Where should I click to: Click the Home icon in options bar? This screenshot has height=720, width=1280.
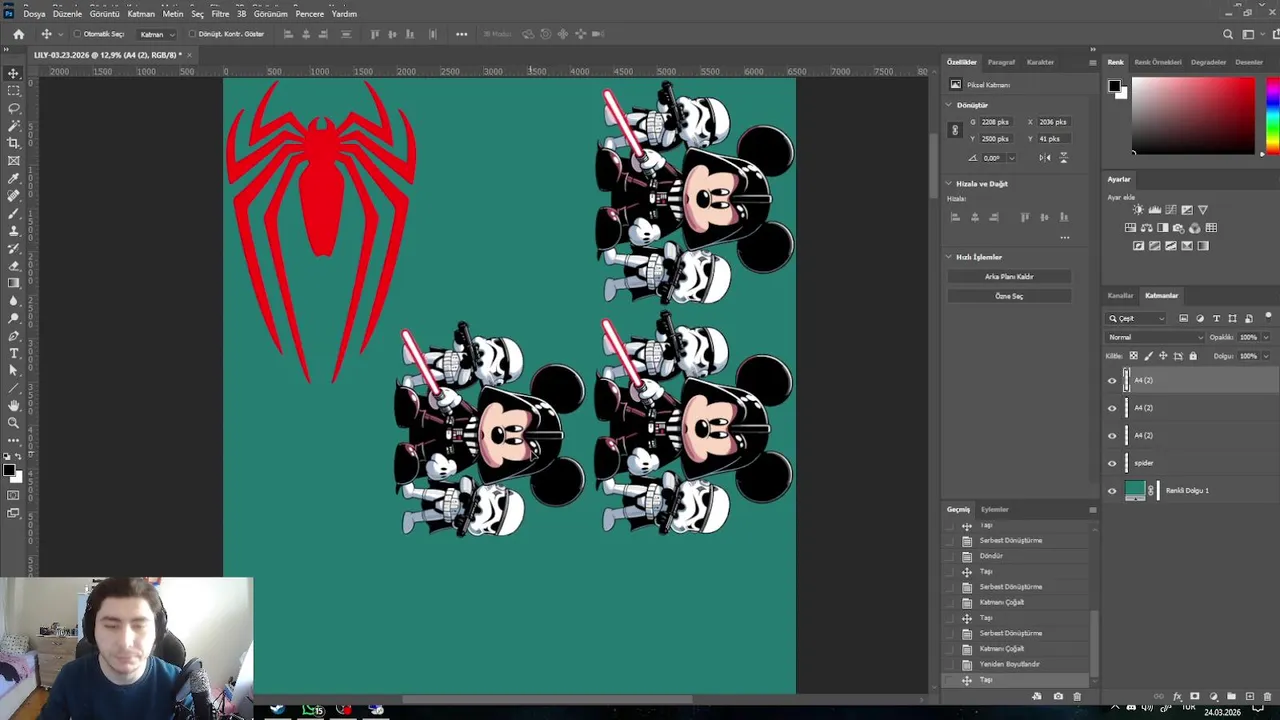coord(18,34)
